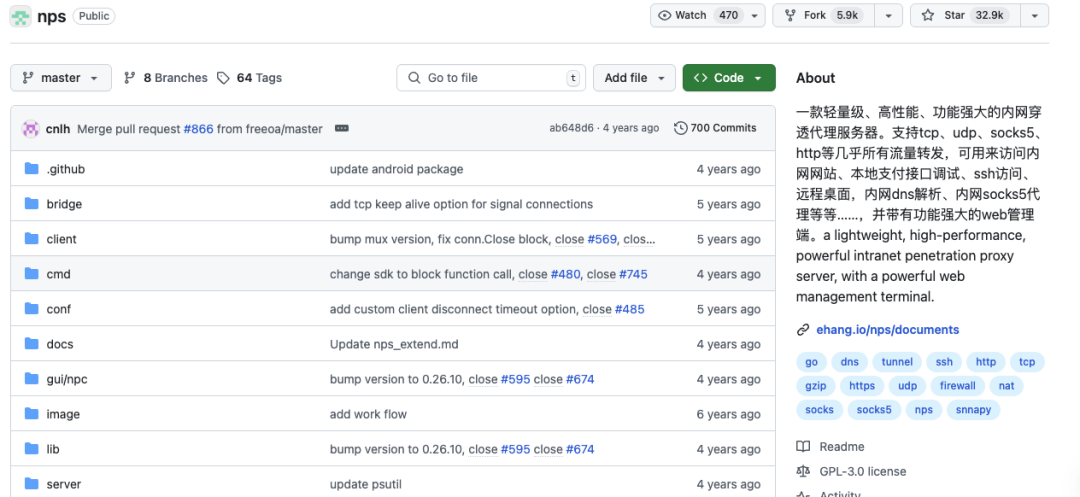This screenshot has height=497, width=1080.
Task: Click the conf folder icon
Action: (31, 309)
